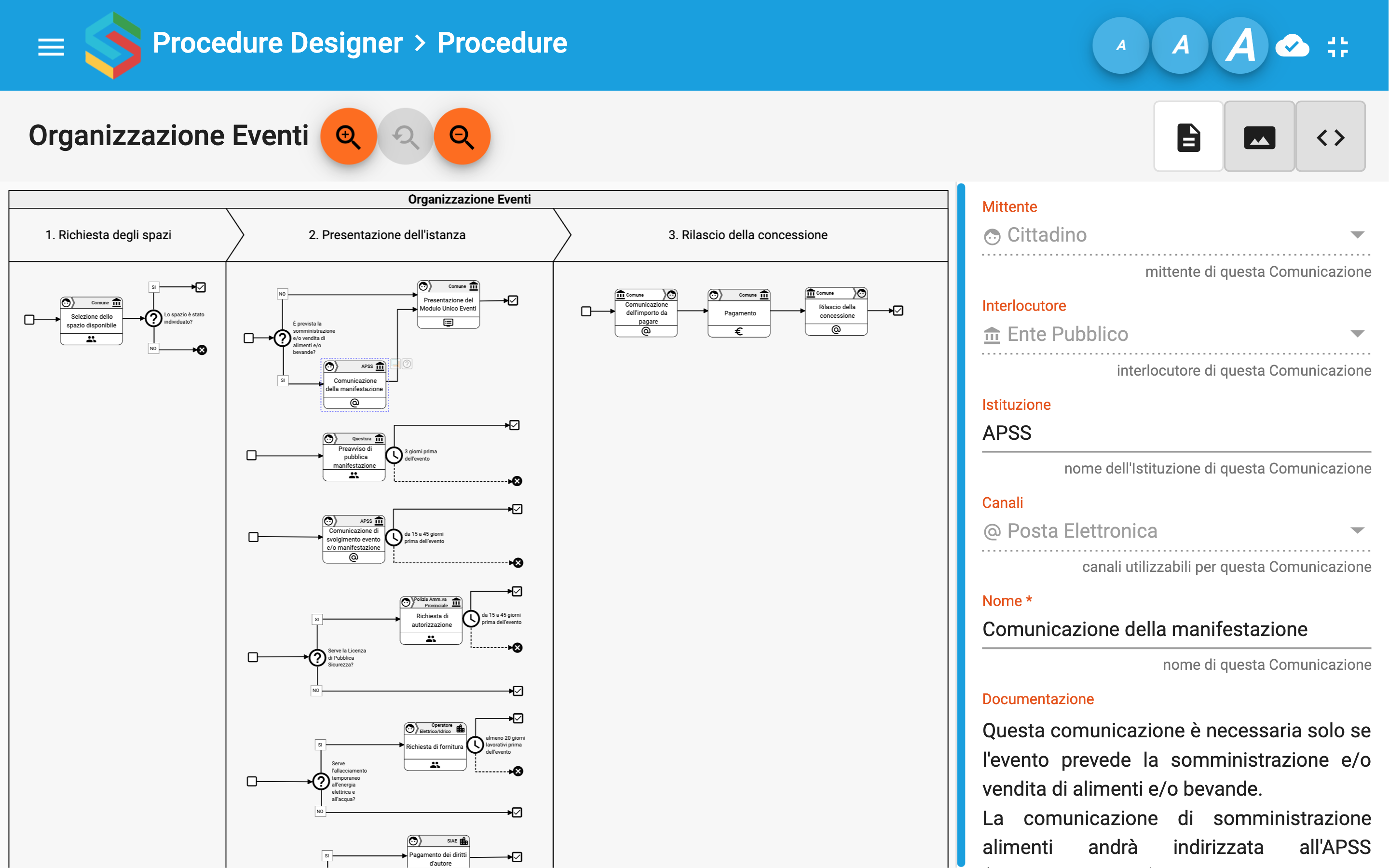Switch to the code view tab
The width and height of the screenshot is (1389, 868).
point(1330,136)
